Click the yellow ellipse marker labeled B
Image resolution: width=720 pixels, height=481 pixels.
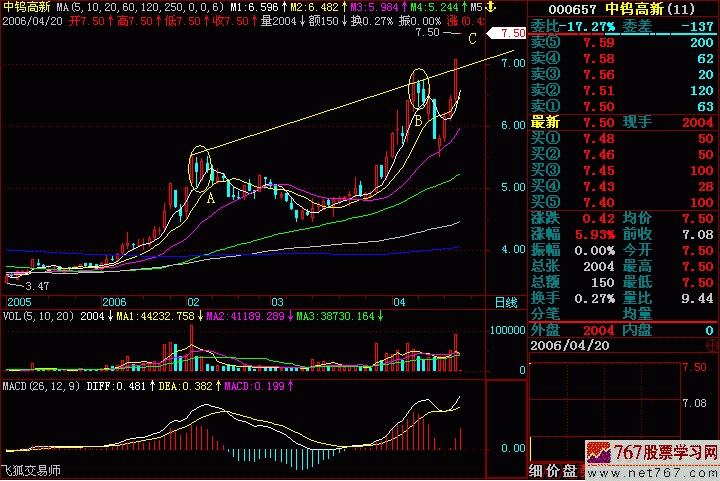[x=419, y=91]
